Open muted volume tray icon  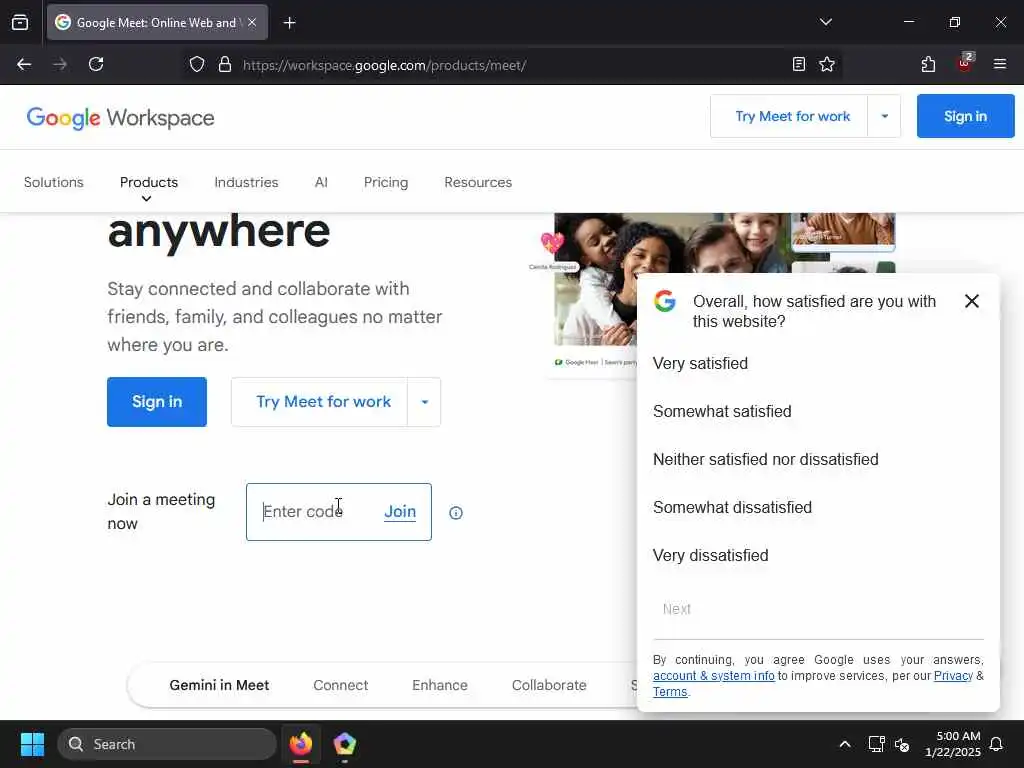point(902,744)
